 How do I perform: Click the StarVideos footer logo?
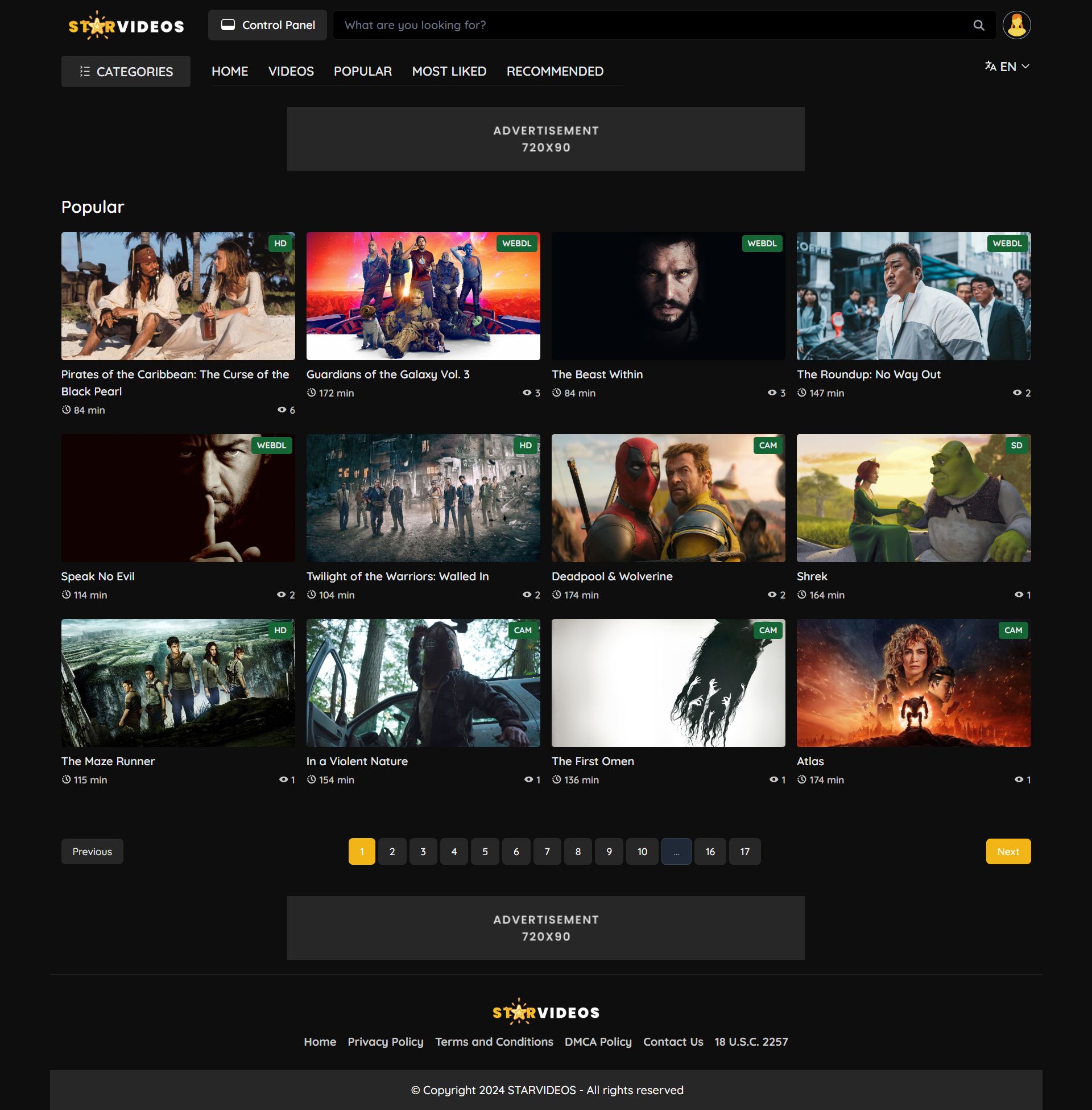[x=545, y=1013]
